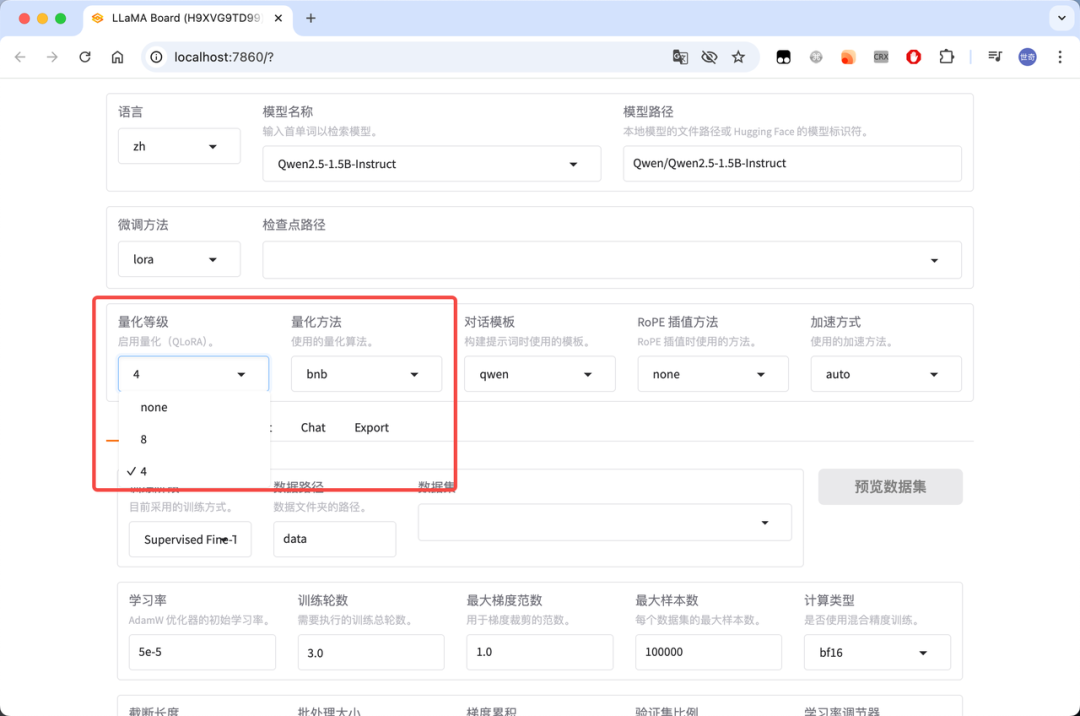The image size is (1080, 716).
Task: Open the red Opera-style extension icon
Action: pyautogui.click(x=913, y=57)
